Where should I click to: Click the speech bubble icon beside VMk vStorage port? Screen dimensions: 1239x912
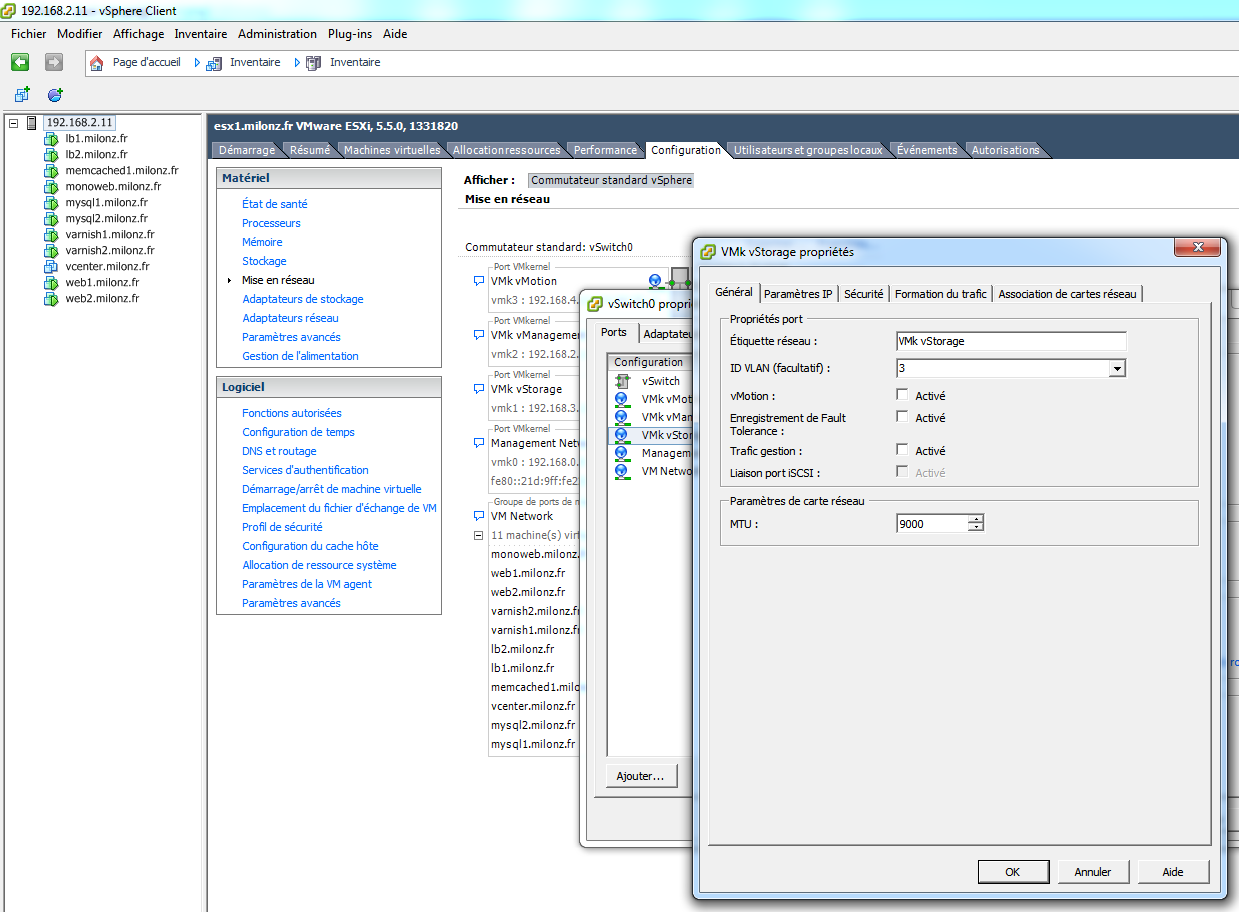(479, 390)
